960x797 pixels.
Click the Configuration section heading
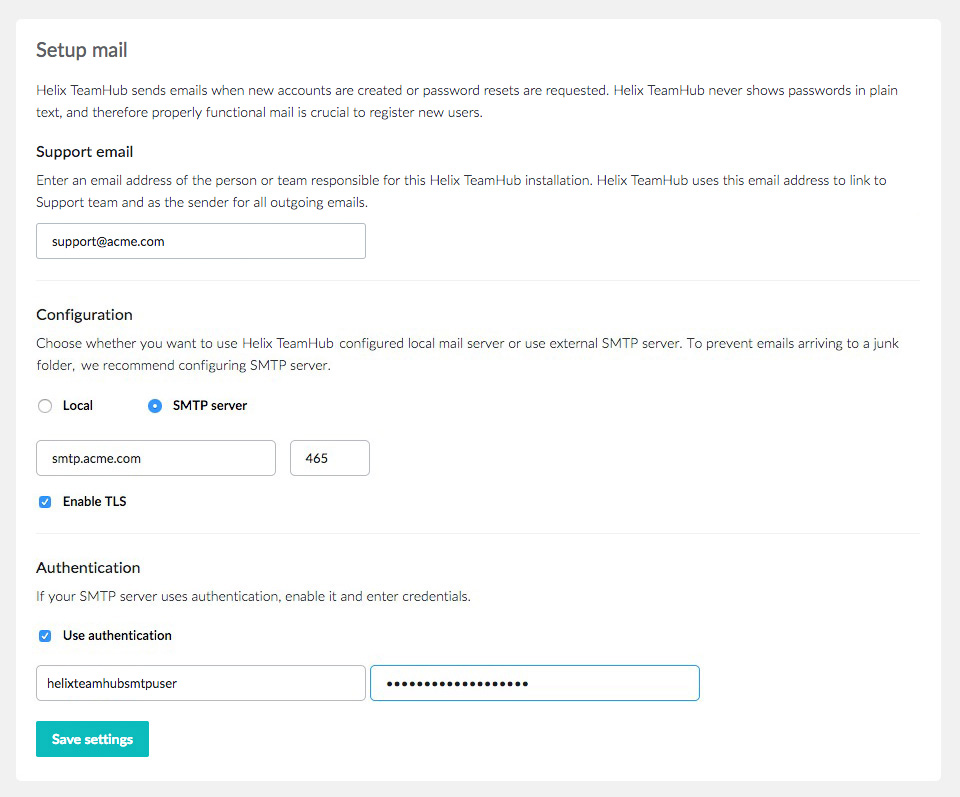[x=84, y=314]
